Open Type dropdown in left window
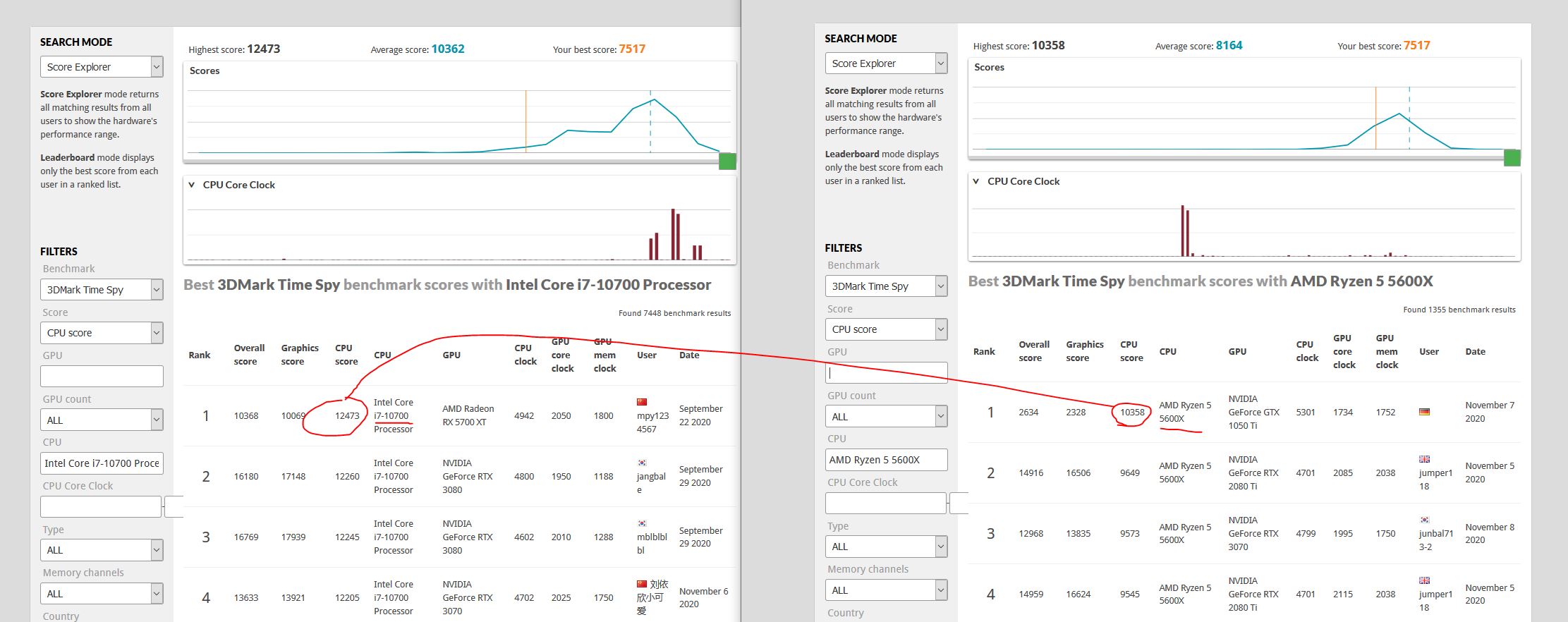This screenshot has width=1568, height=622. [x=102, y=550]
